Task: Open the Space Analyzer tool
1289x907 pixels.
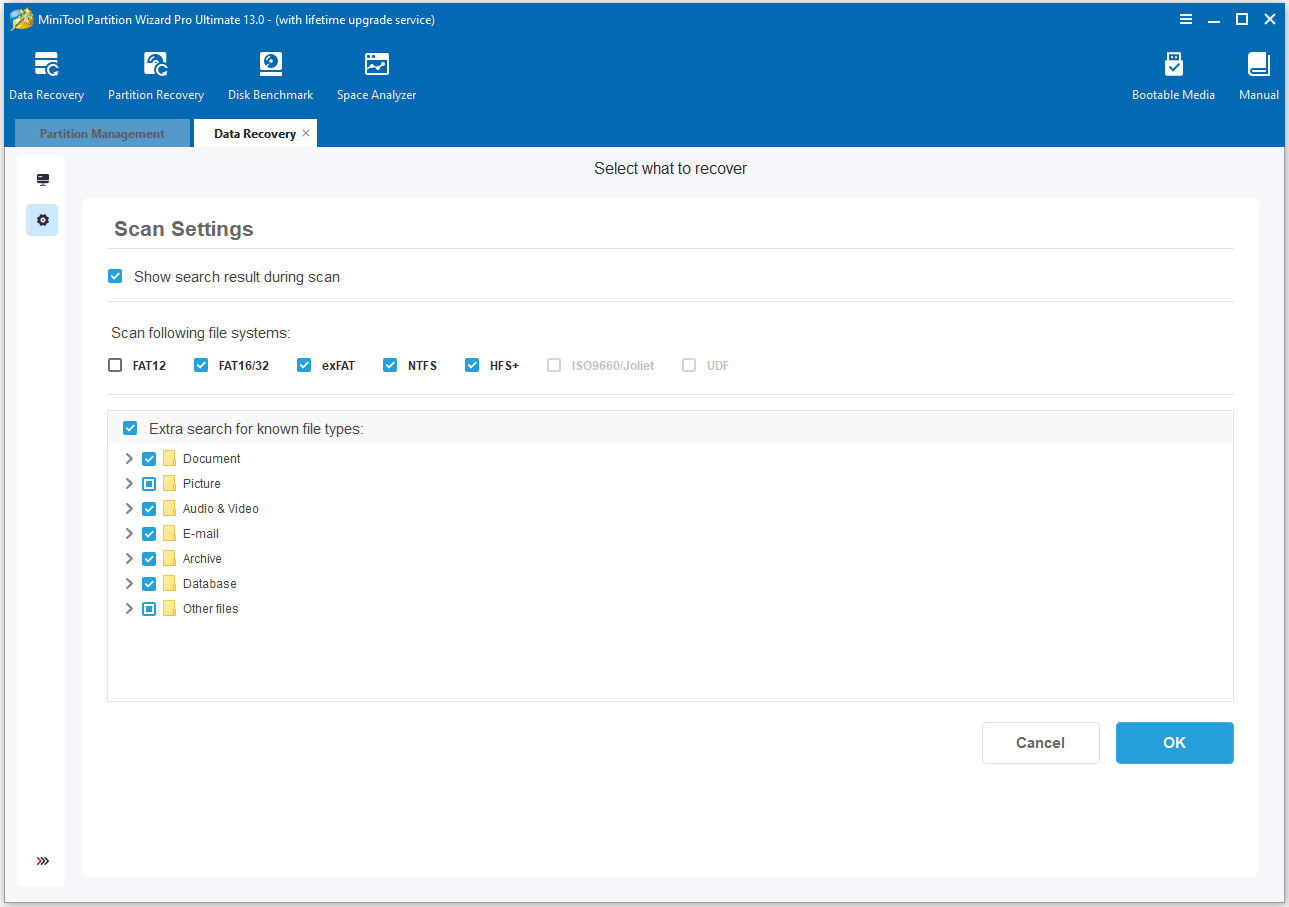Action: pos(376,66)
